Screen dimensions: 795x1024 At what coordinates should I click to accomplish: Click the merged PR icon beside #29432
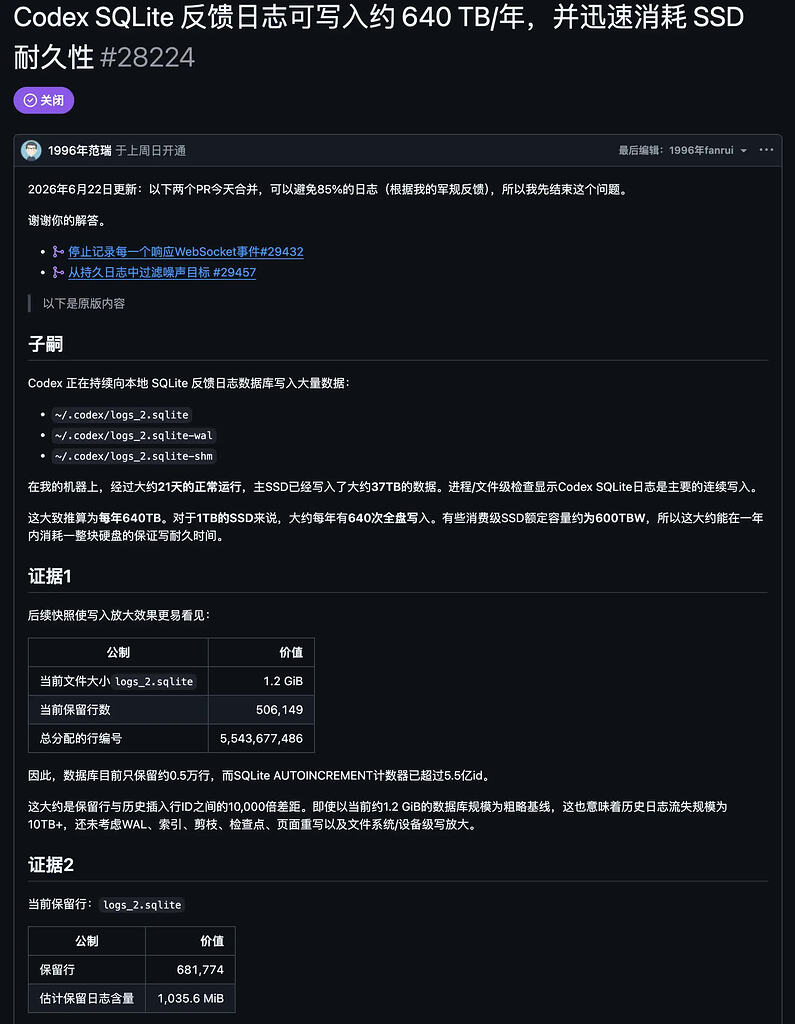58,251
